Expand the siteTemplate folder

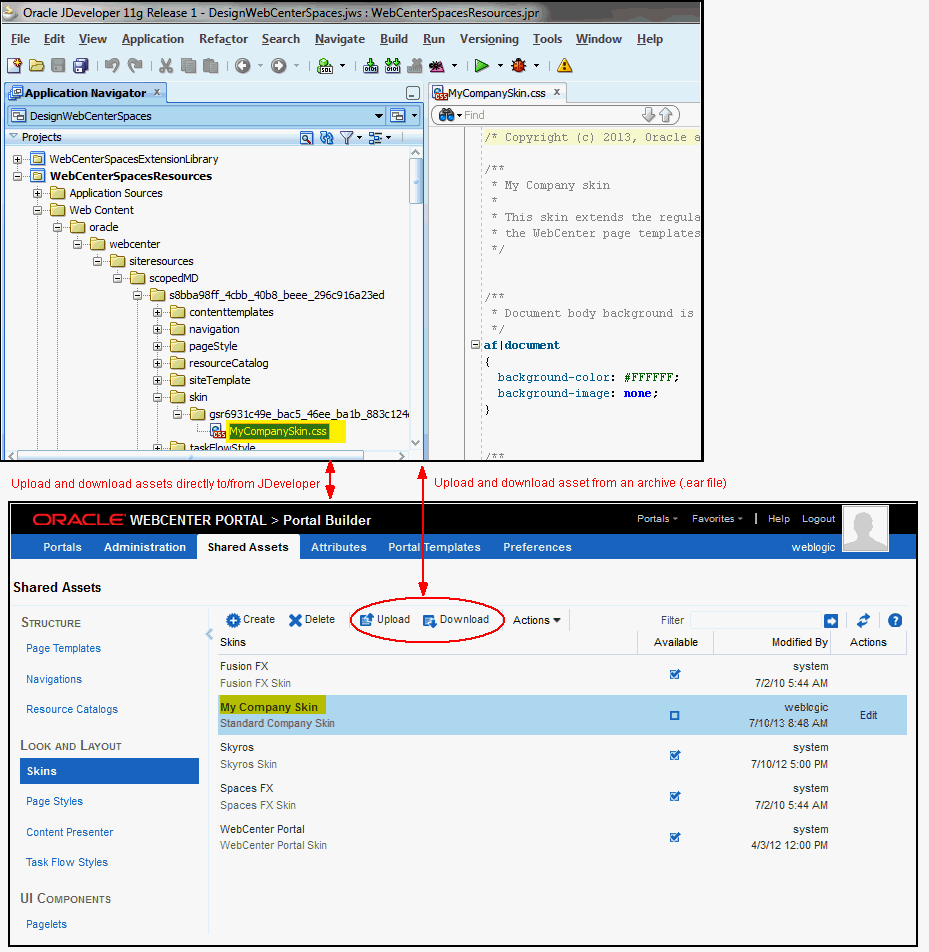[x=157, y=380]
